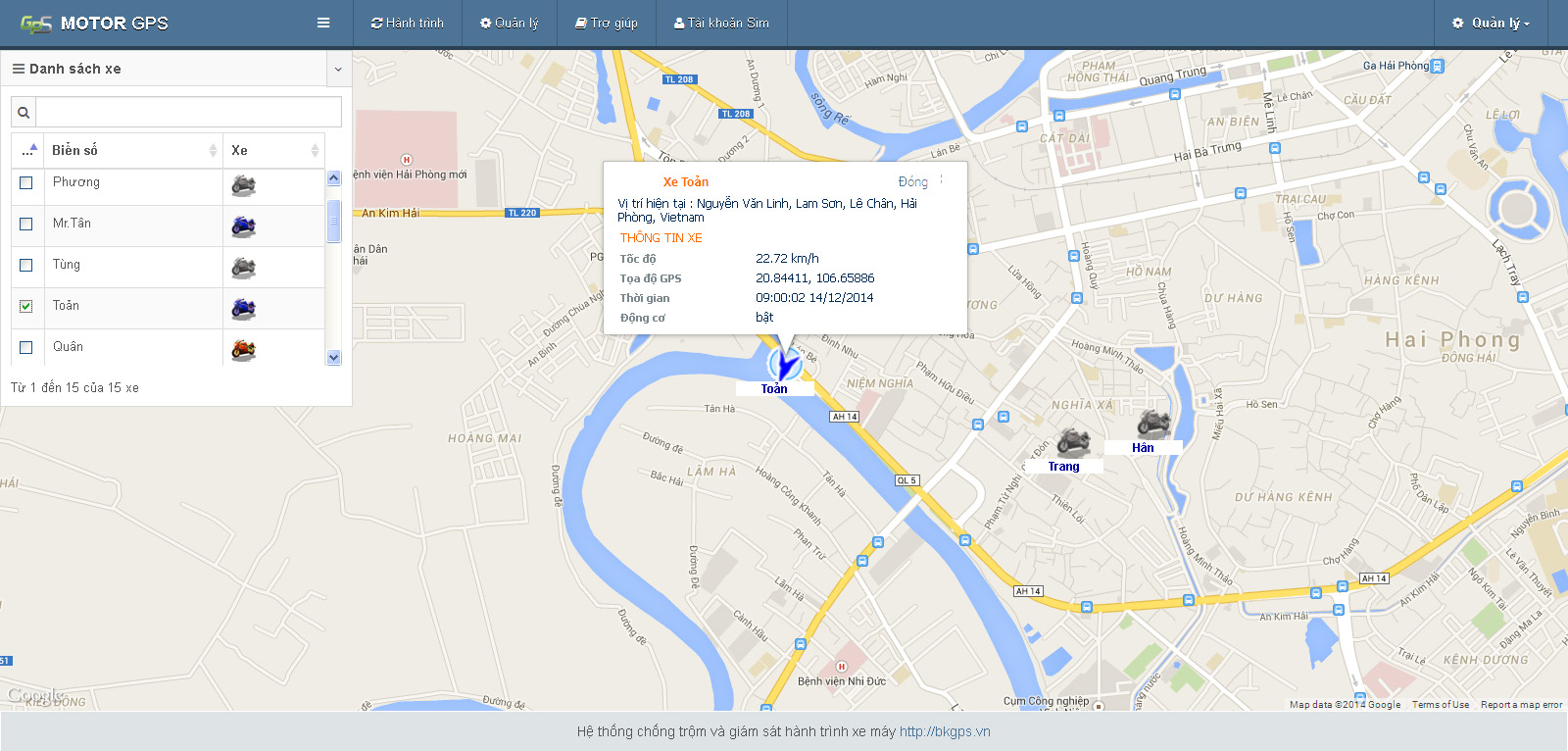This screenshot has height=751, width=1568.
Task: Click the Toàn vehicle arrow marker on map
Action: point(783,363)
